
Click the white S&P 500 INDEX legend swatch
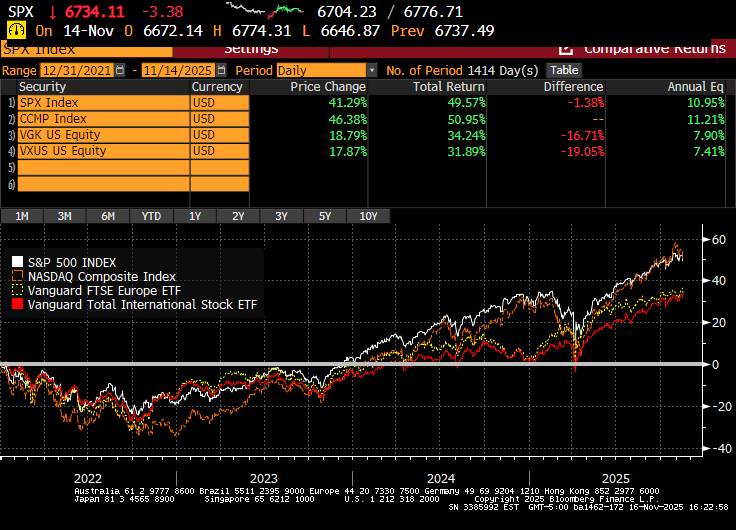pos(17,261)
